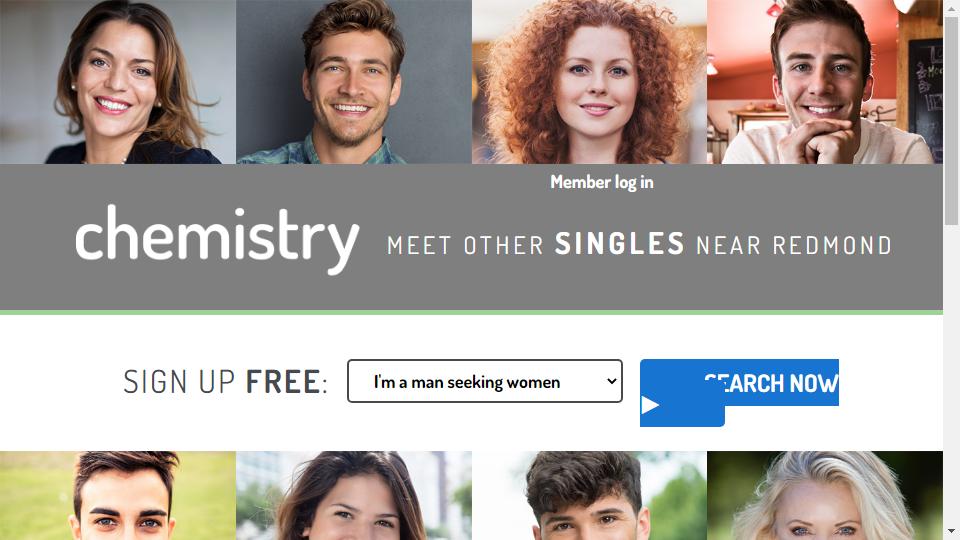The width and height of the screenshot is (960, 540).
Task: Open the "I'm a man seeking women" dropdown
Action: point(485,381)
